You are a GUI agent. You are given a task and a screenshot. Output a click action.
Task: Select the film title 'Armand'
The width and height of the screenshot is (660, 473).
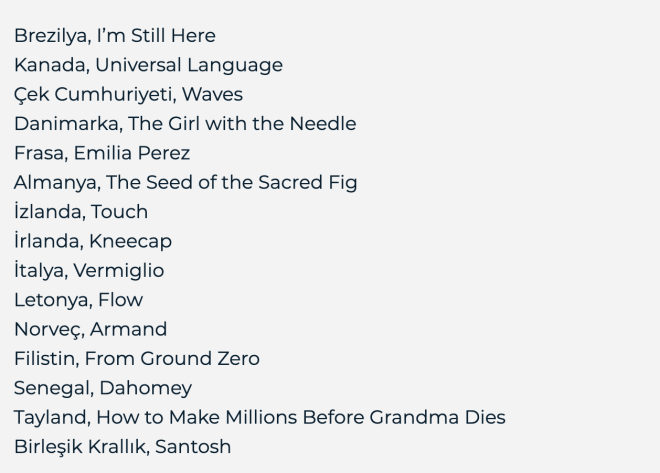tap(128, 329)
